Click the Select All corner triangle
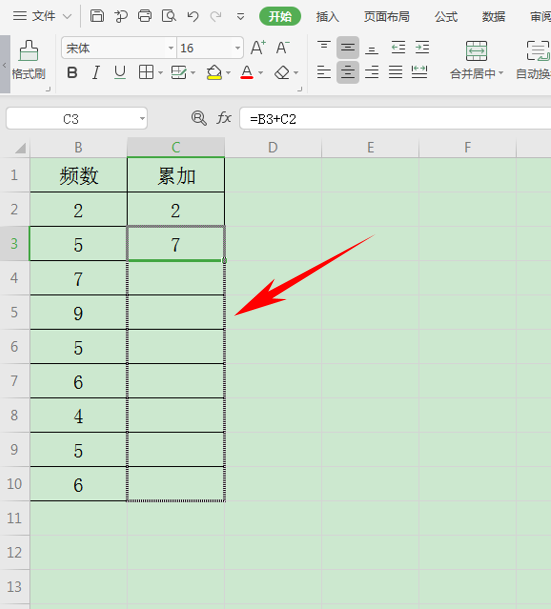 (x=21, y=148)
